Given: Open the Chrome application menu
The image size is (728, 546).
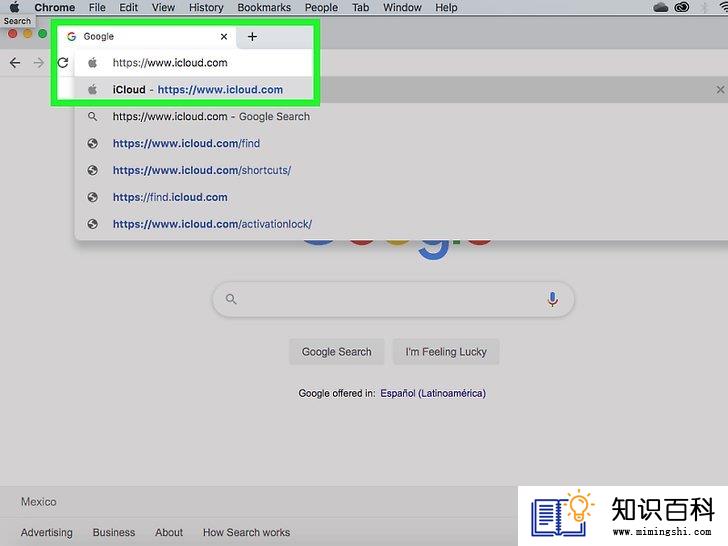Looking at the screenshot, I should 54,7.
